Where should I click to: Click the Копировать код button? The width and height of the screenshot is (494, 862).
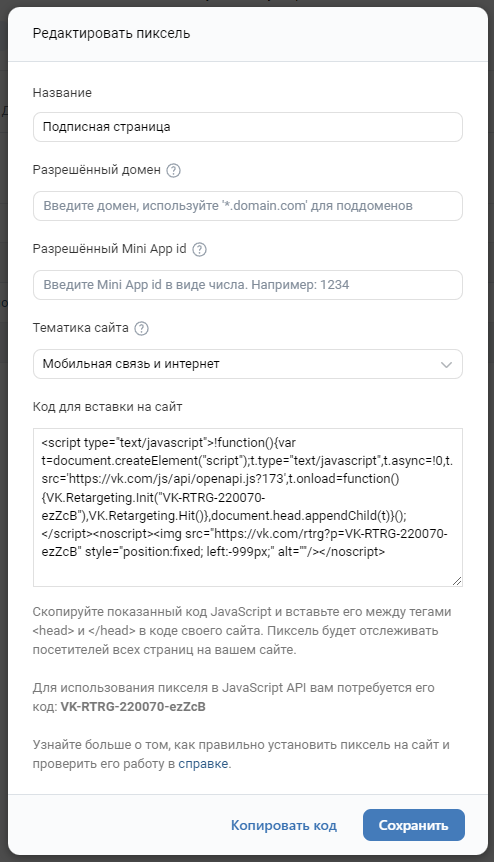(x=284, y=825)
